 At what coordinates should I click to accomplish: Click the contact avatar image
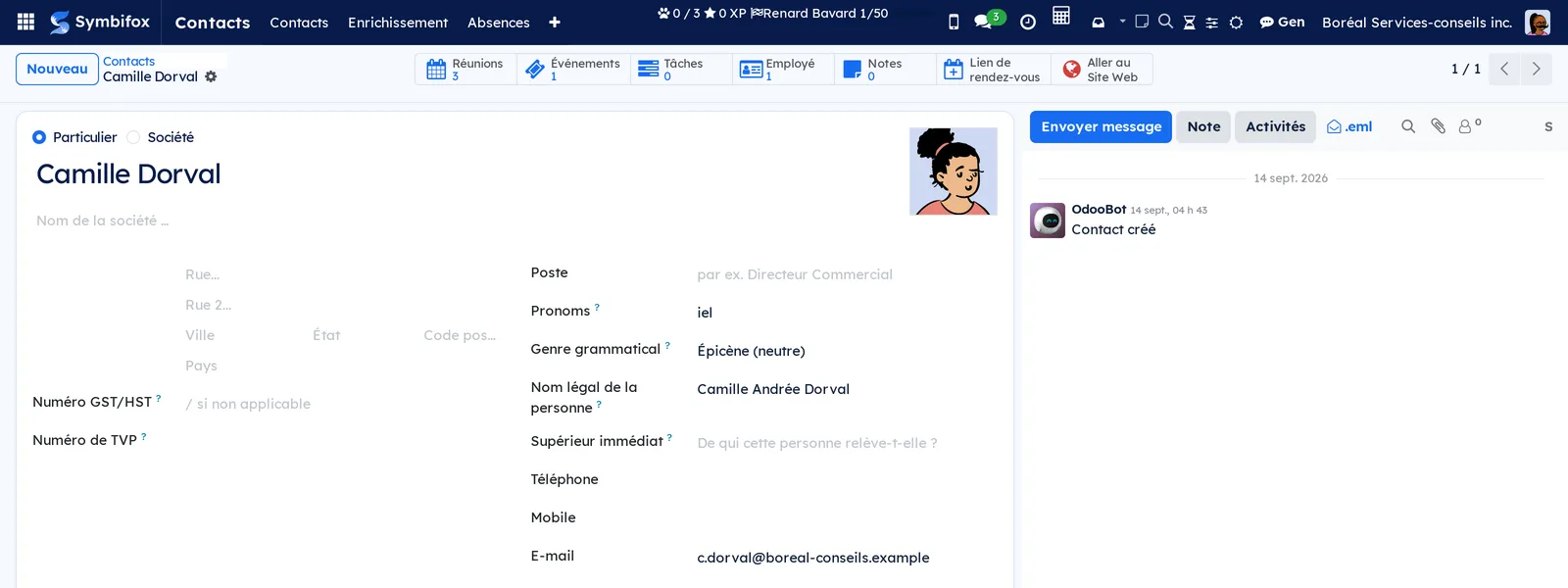954,171
